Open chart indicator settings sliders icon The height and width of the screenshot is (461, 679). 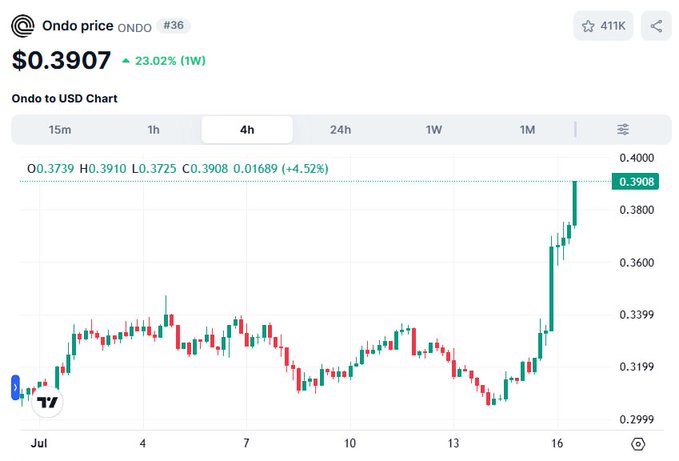pyautogui.click(x=623, y=129)
